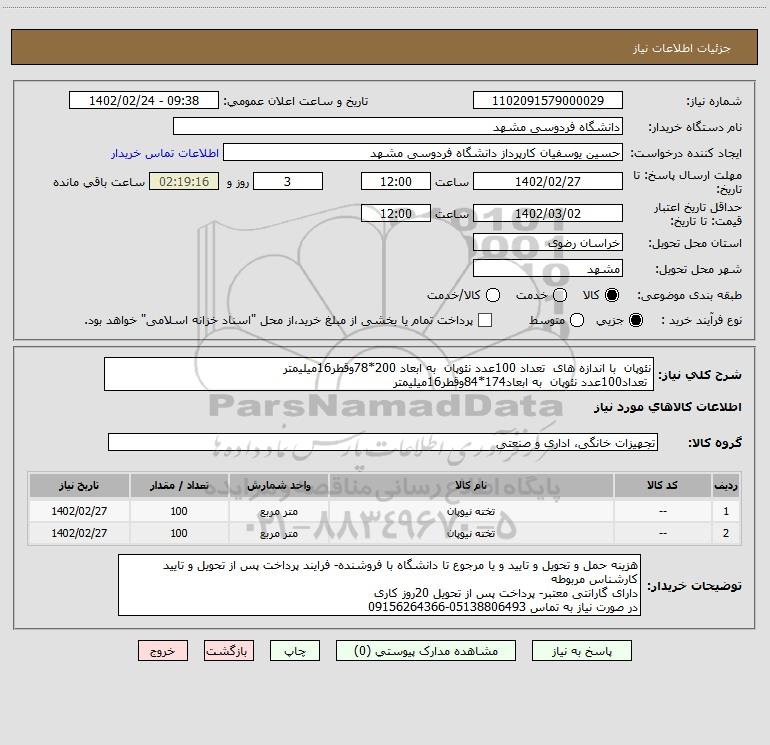
Task: Click the تاریخ نیاز column header
Action: [x=79, y=485]
